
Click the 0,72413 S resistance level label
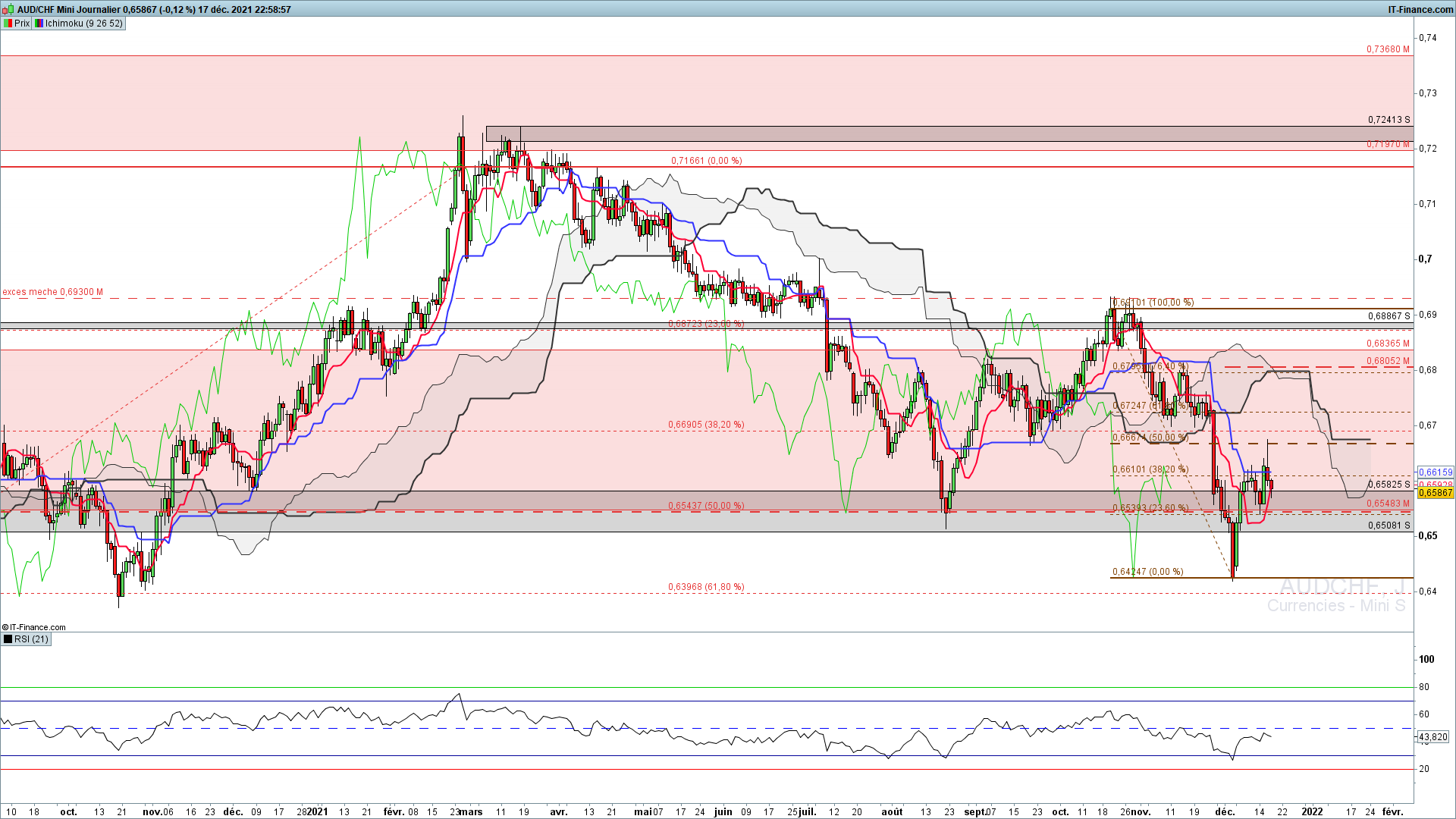coord(1389,120)
